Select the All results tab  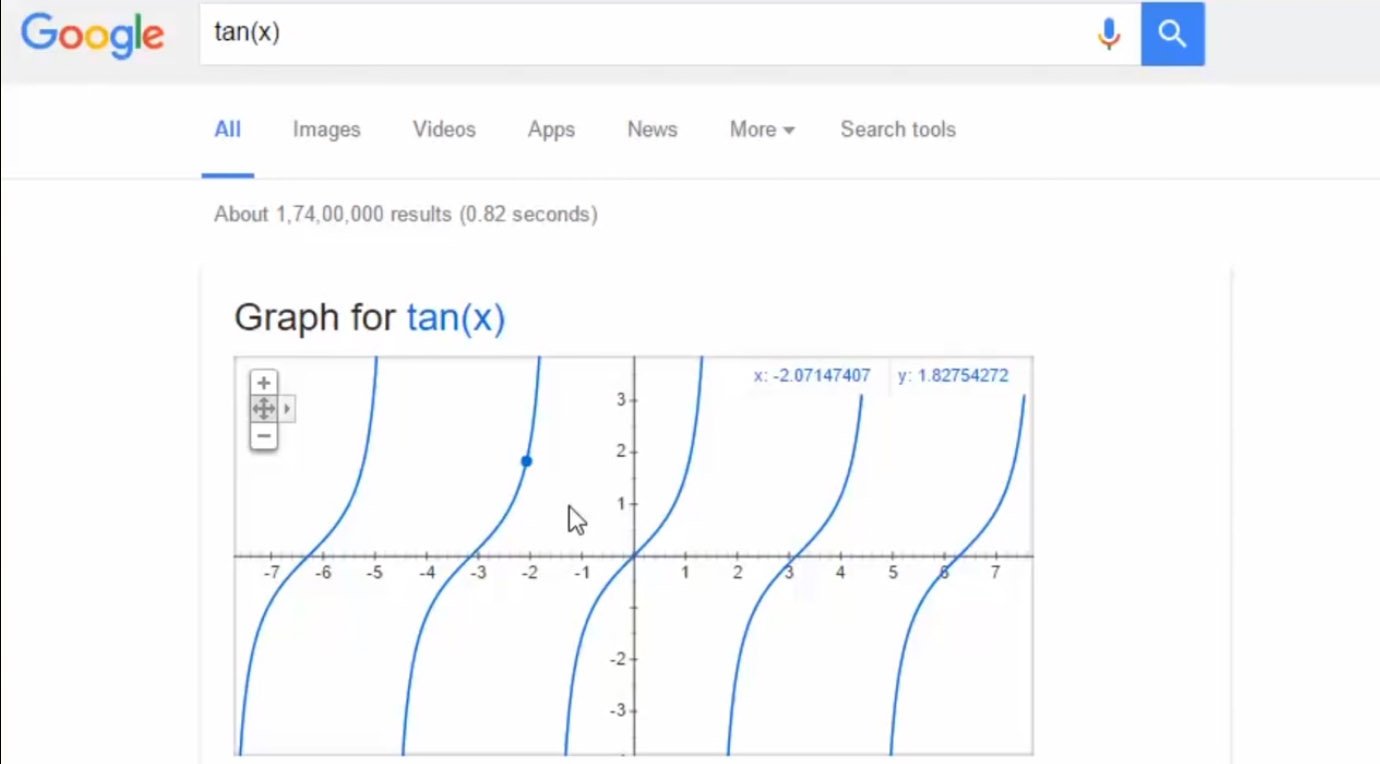coord(227,129)
